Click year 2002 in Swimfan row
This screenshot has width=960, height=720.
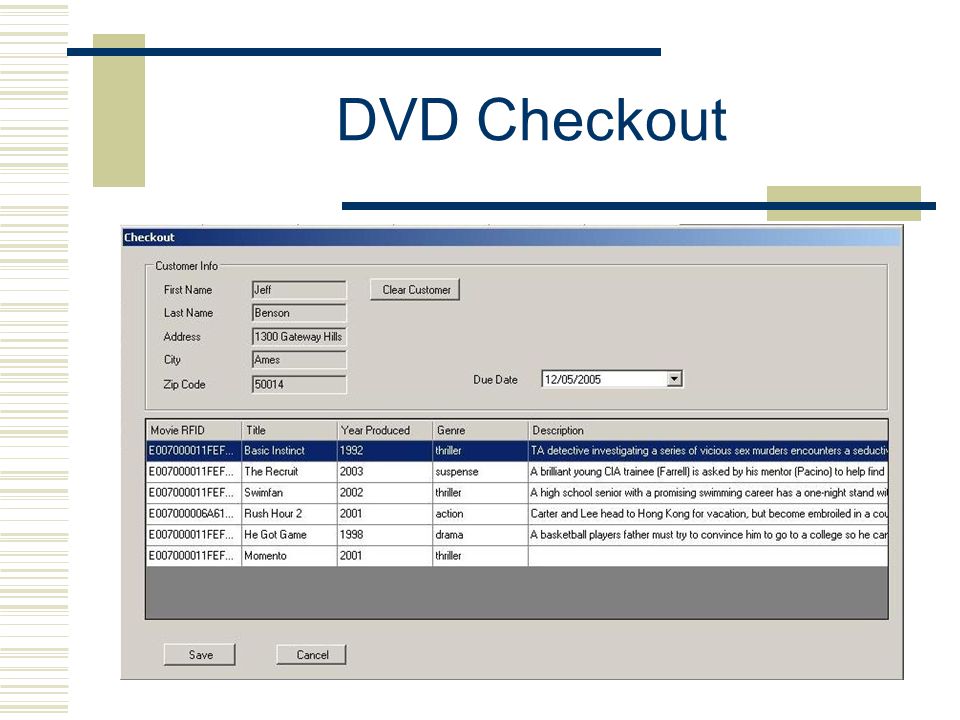(x=385, y=493)
